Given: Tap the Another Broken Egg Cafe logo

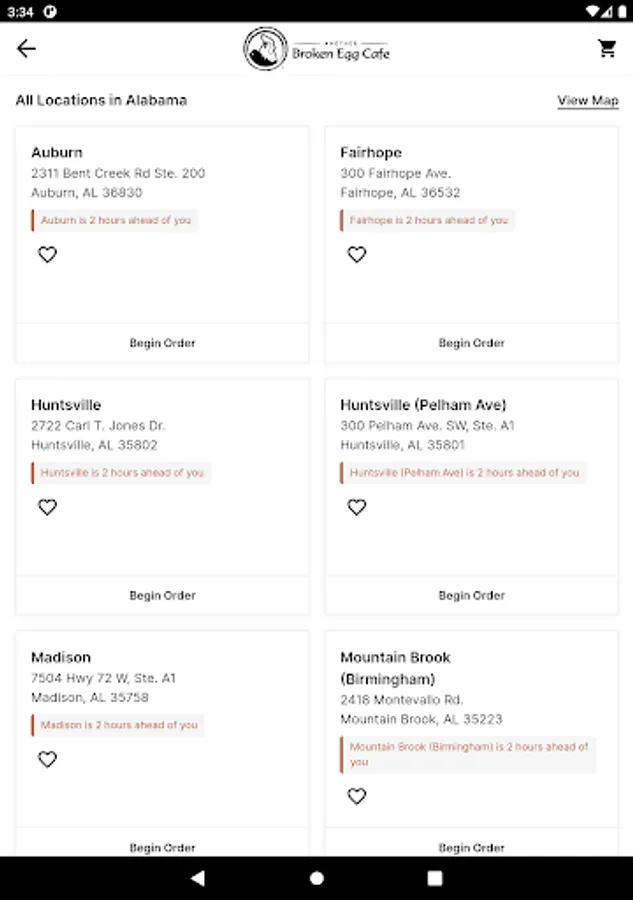Looking at the screenshot, I should point(316,49).
